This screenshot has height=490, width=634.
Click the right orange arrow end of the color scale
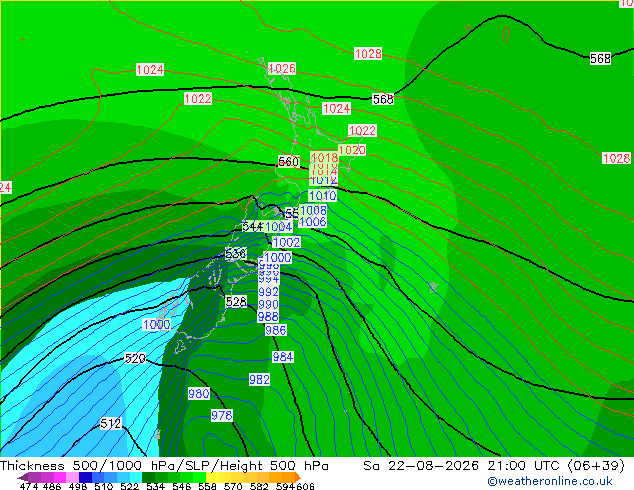click(x=298, y=477)
